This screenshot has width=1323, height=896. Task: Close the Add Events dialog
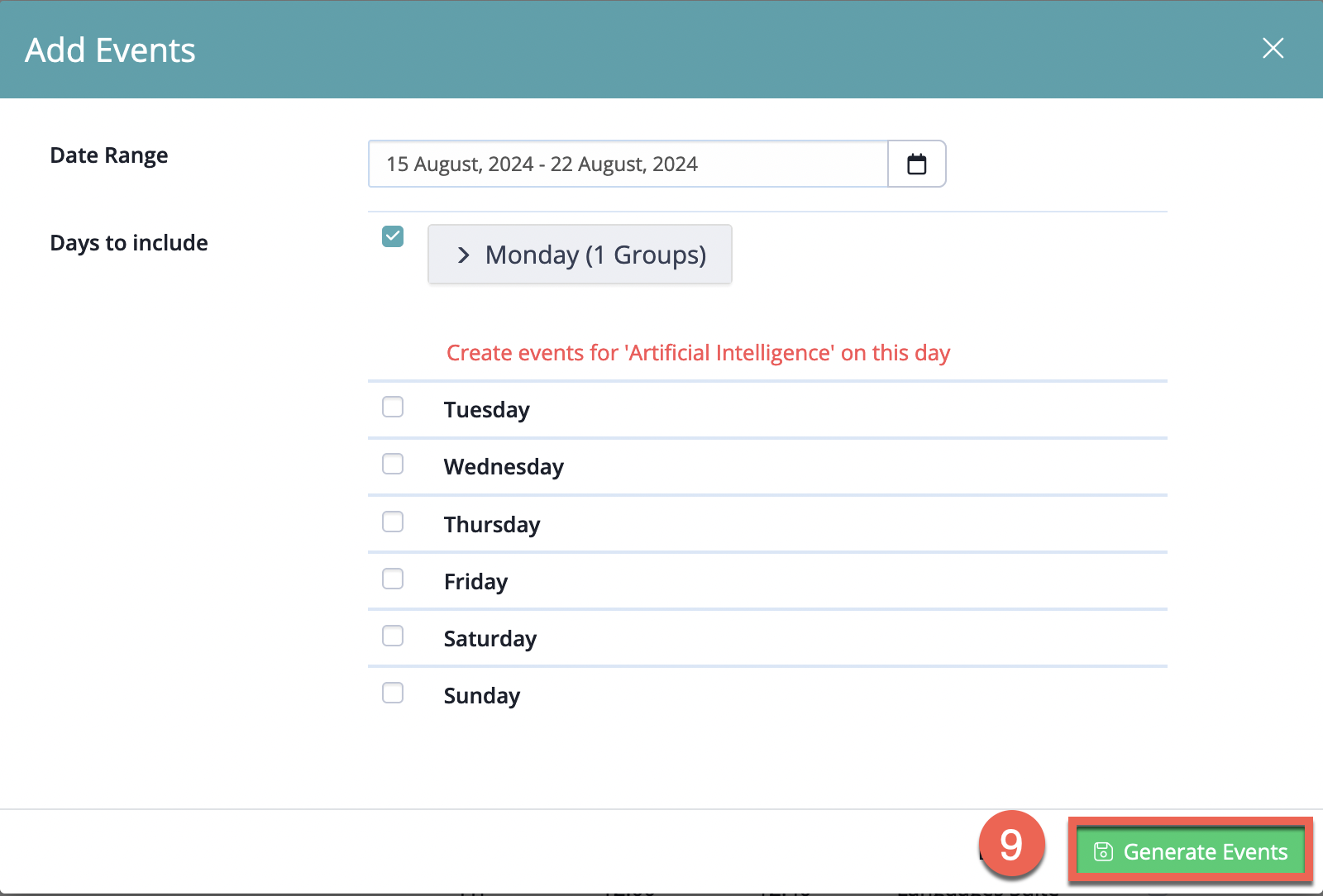click(1273, 49)
